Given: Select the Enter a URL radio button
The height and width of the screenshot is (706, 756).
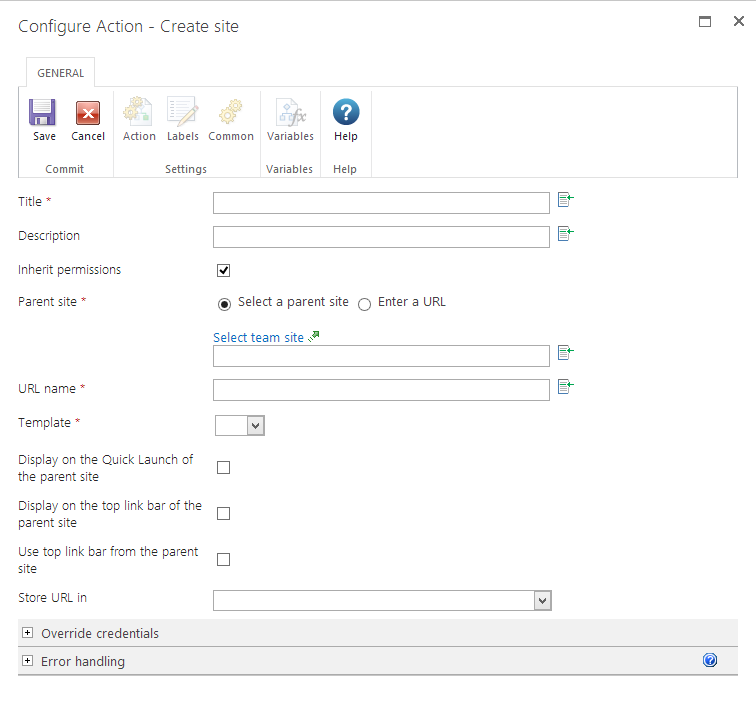Looking at the screenshot, I should pos(365,303).
